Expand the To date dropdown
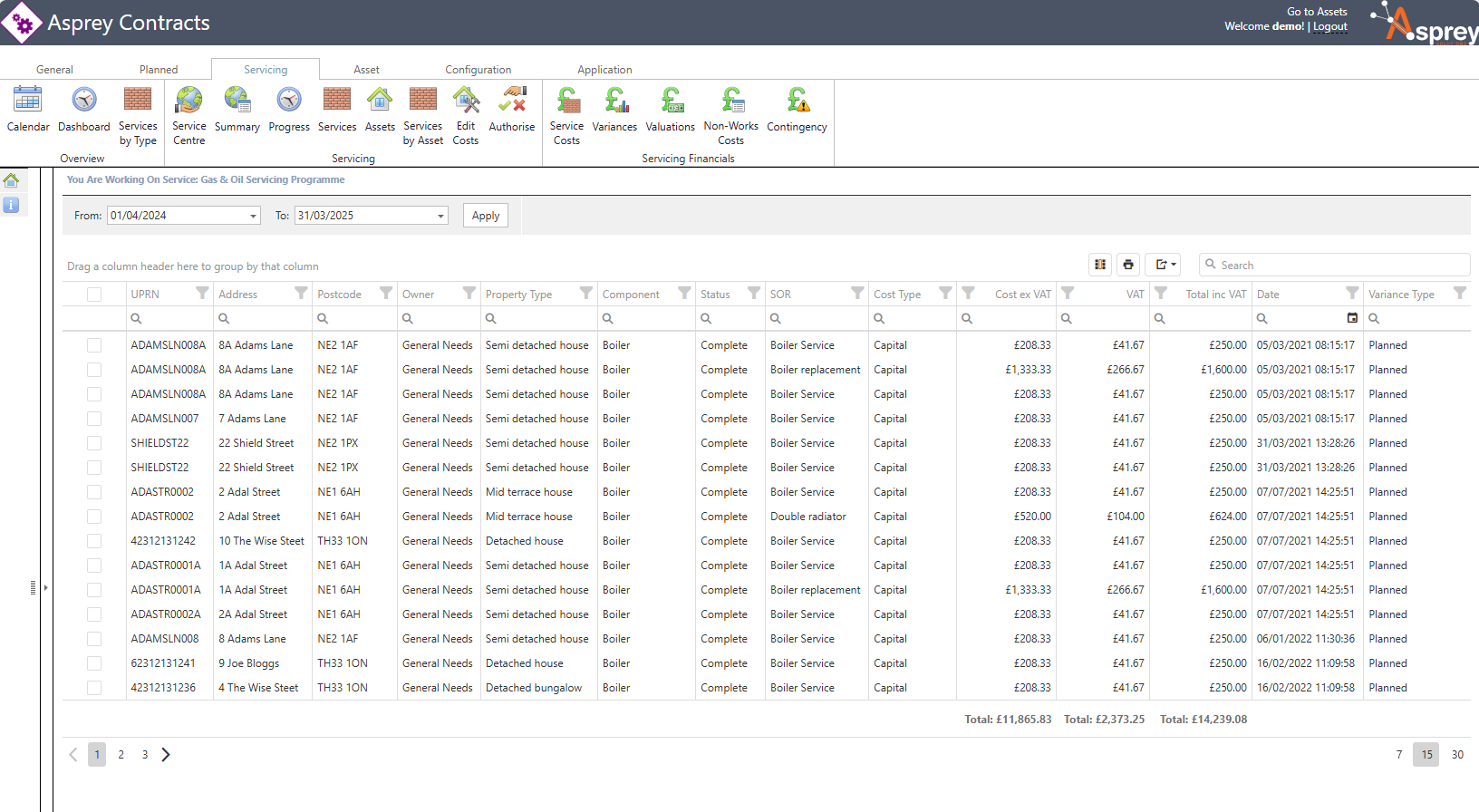Image resolution: width=1479 pixels, height=812 pixels. pos(440,216)
